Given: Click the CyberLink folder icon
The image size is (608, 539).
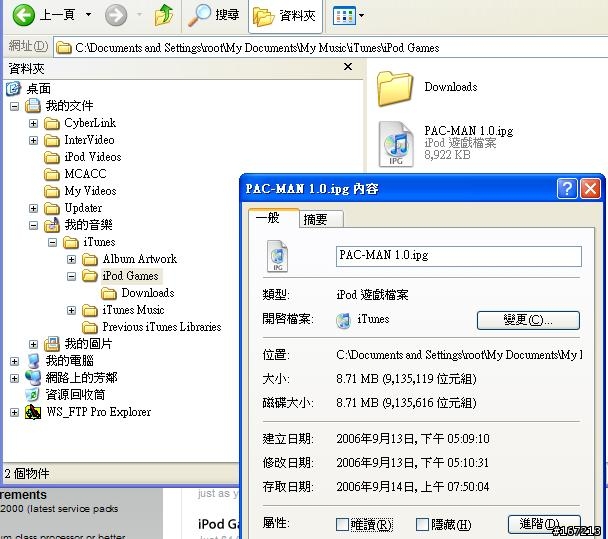Looking at the screenshot, I should coord(52,123).
